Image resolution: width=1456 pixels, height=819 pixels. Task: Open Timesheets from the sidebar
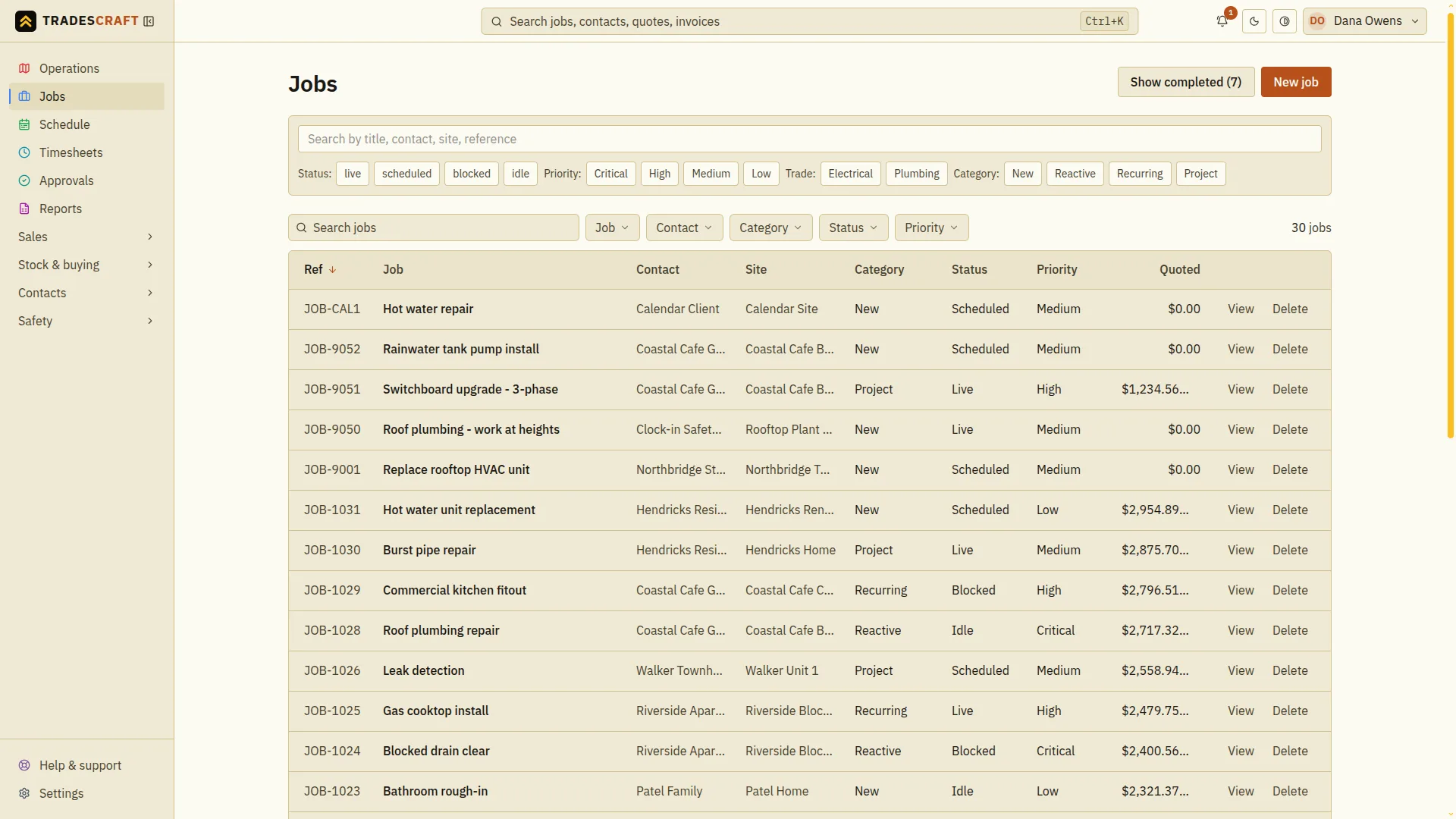click(86, 152)
